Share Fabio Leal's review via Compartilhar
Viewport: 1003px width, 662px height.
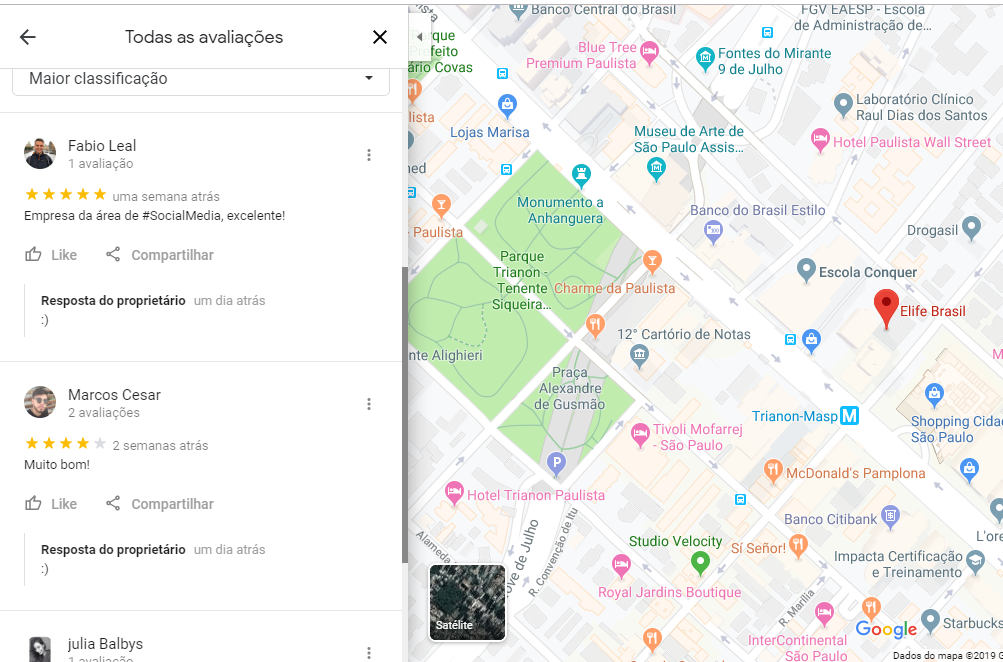tap(160, 255)
